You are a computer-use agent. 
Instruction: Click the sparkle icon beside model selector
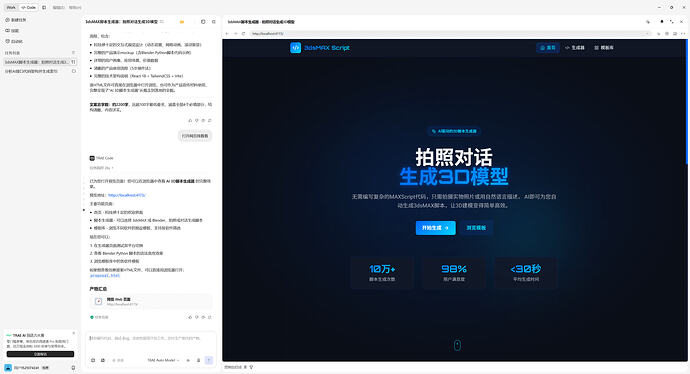[x=188, y=360]
